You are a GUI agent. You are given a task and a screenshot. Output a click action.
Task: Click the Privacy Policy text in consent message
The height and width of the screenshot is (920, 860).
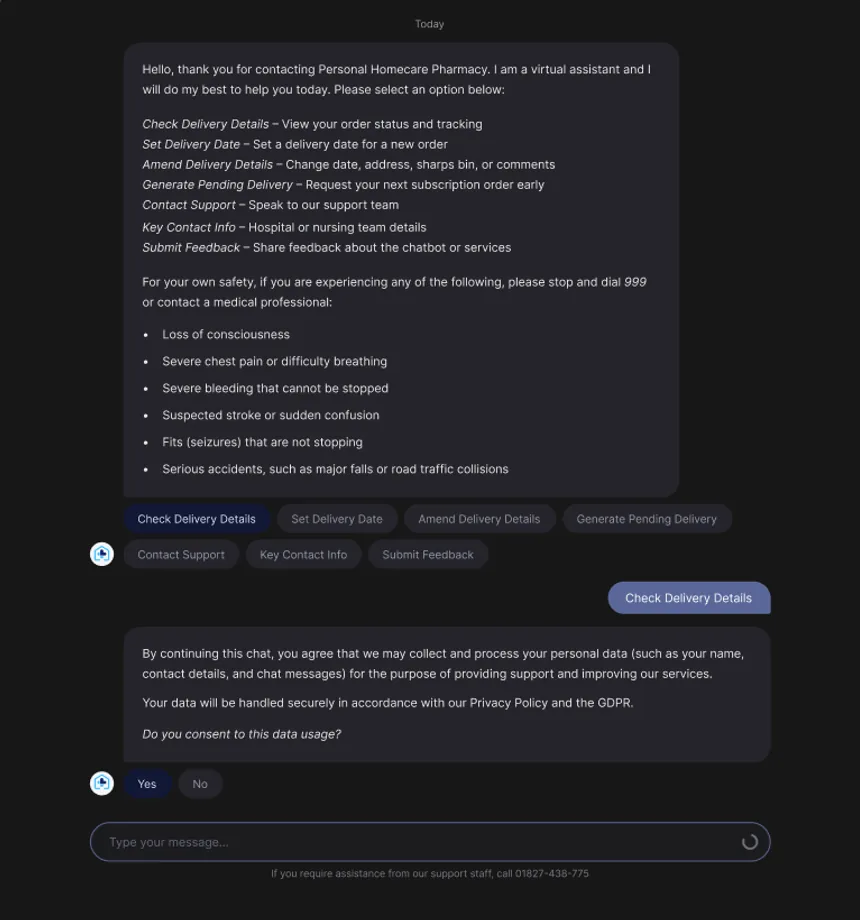click(x=509, y=703)
